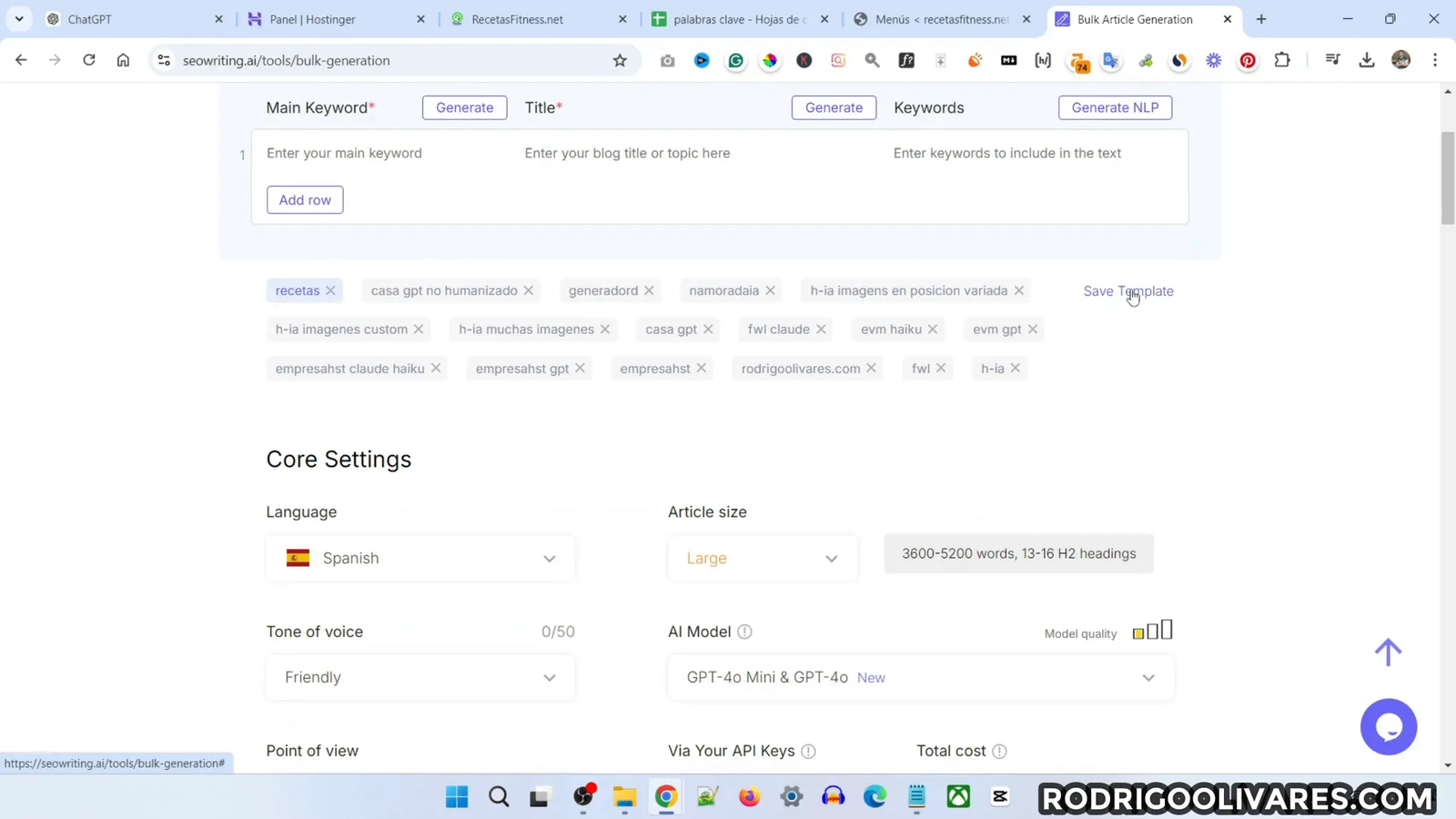Click the screenshot camera icon in the address bar
Image resolution: width=1456 pixels, height=819 pixels.
click(x=667, y=60)
